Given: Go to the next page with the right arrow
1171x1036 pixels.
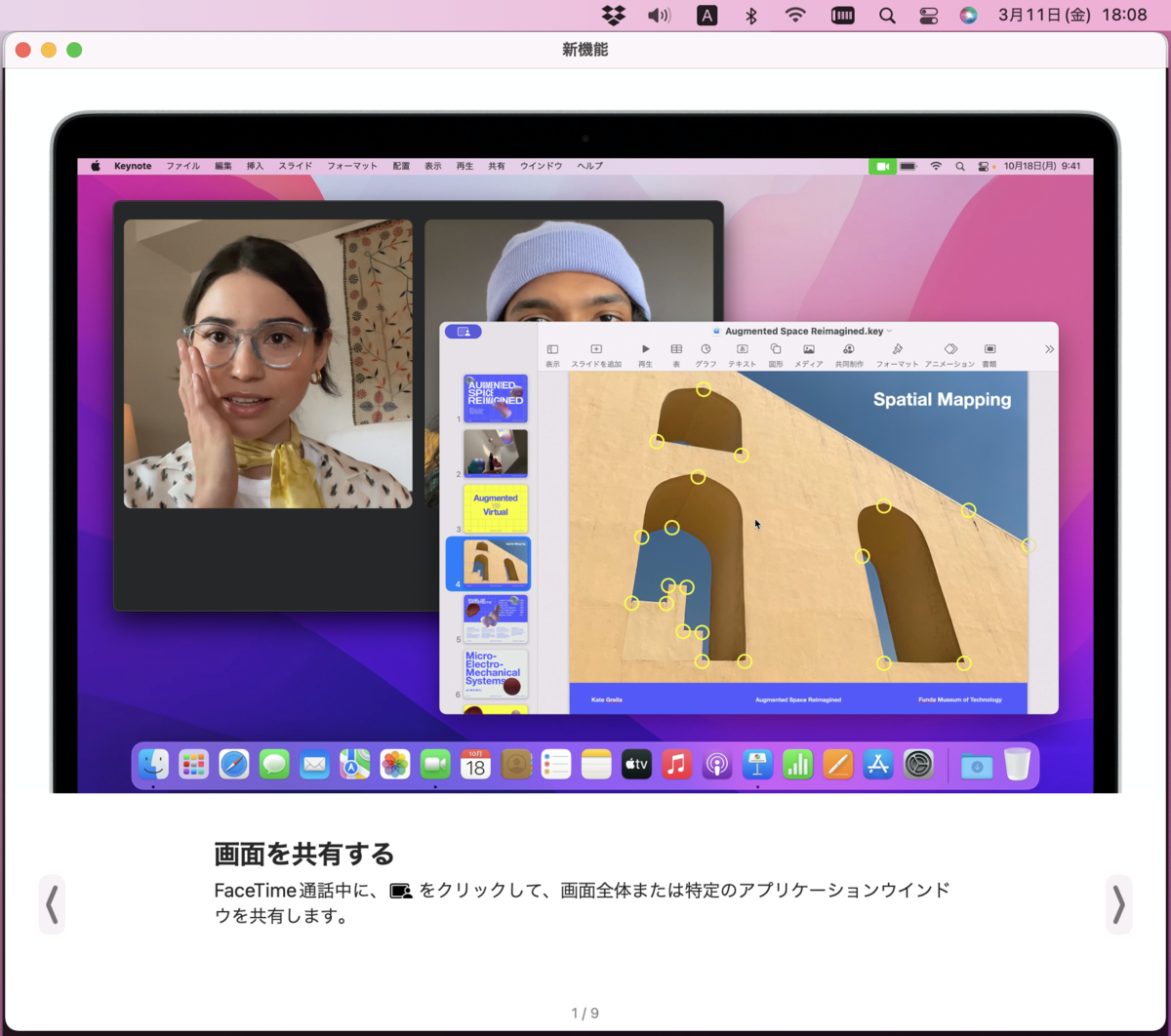Looking at the screenshot, I should (x=1118, y=904).
